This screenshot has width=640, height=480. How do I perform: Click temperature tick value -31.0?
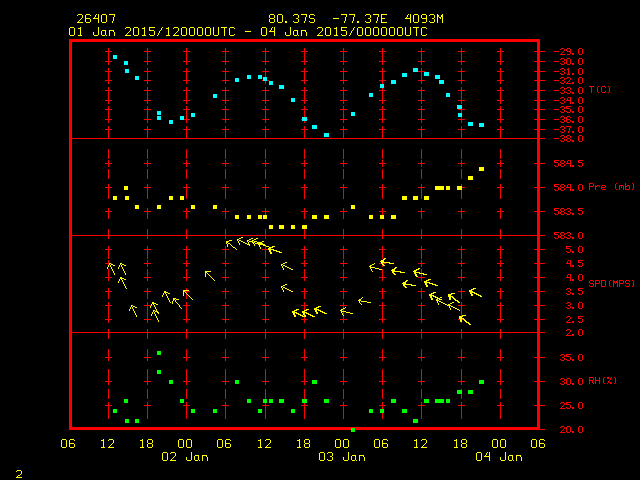coord(569,71)
